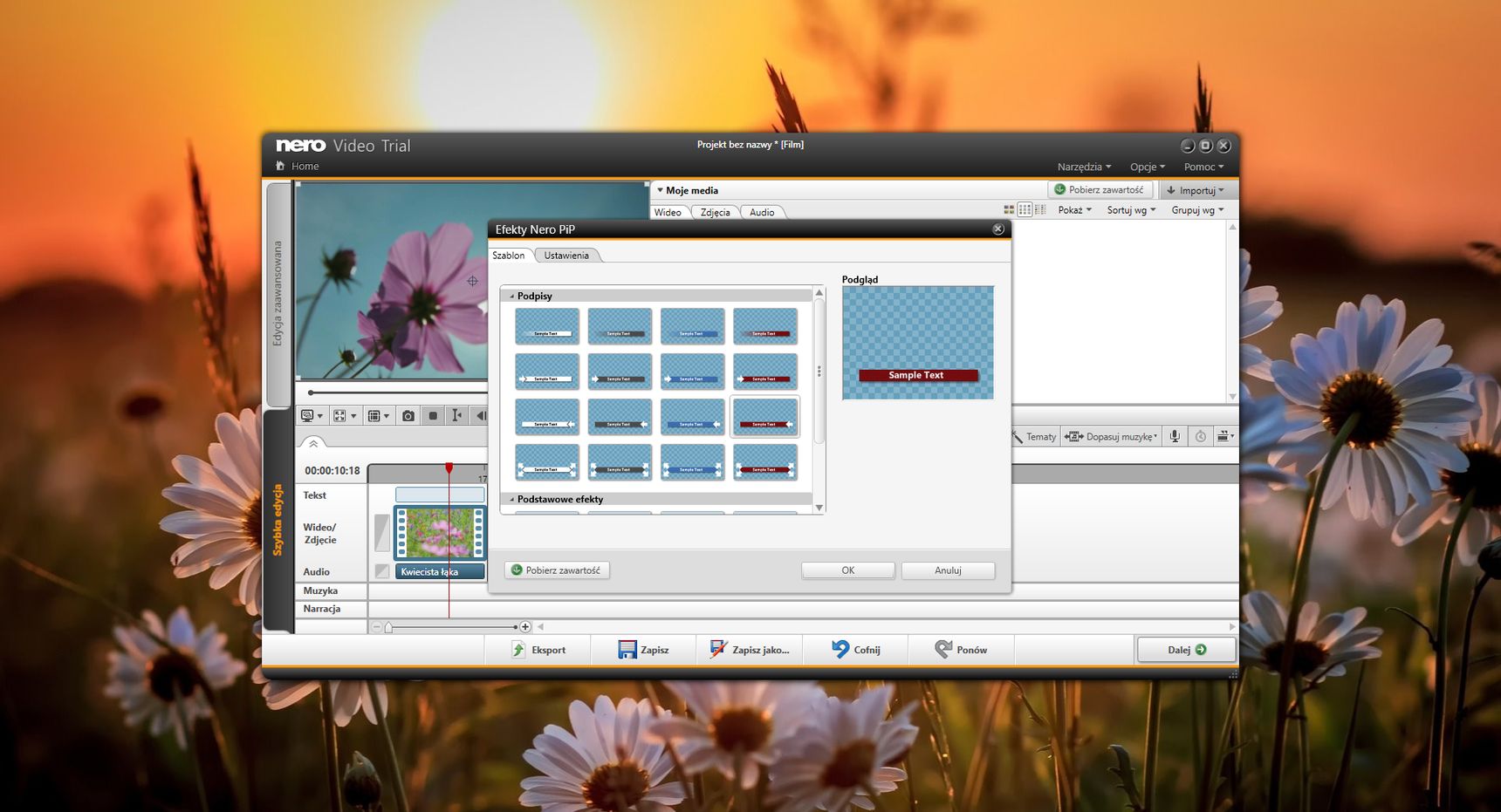Select the white left-arrow-entry caption in second row
The width and height of the screenshot is (1501, 812).
point(547,372)
